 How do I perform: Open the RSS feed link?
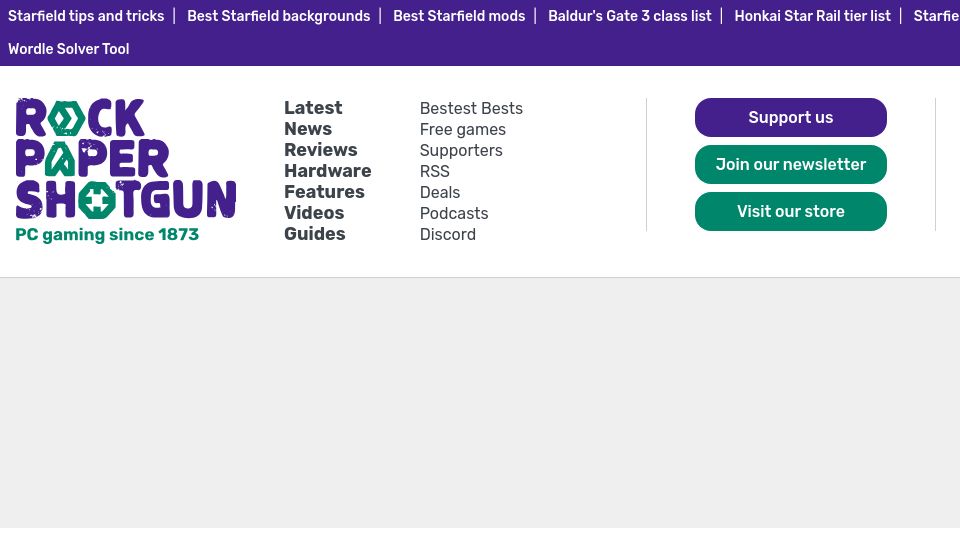click(435, 171)
